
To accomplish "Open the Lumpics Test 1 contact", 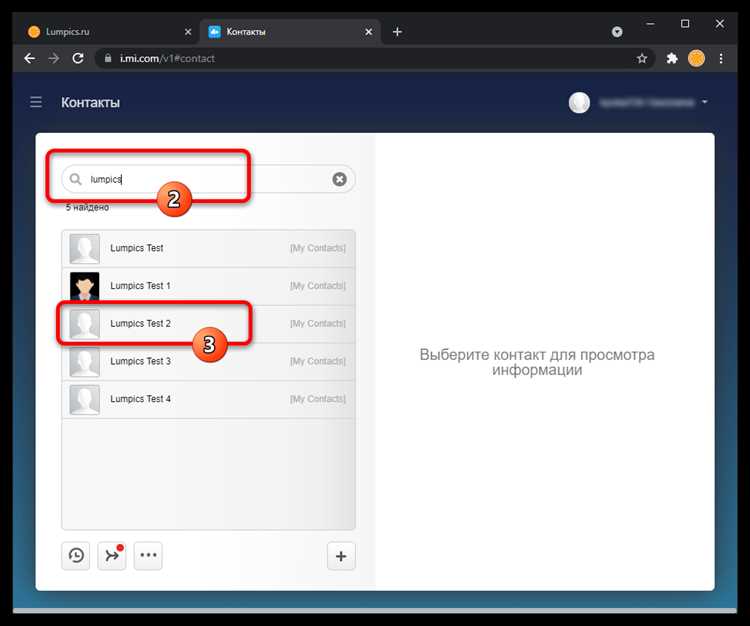I will 140,286.
